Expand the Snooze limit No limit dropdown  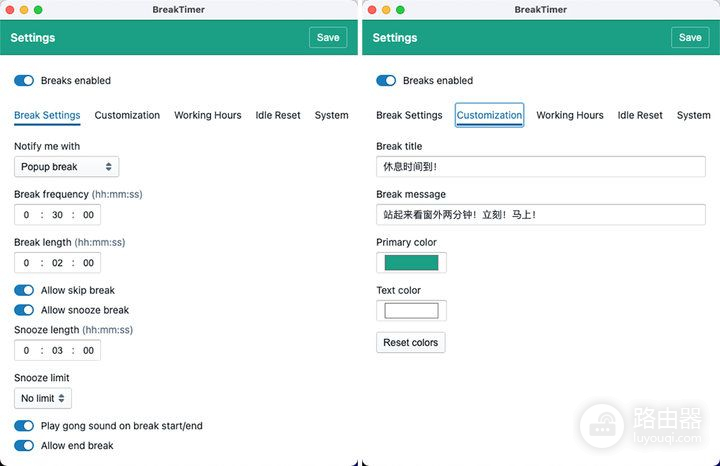43,398
